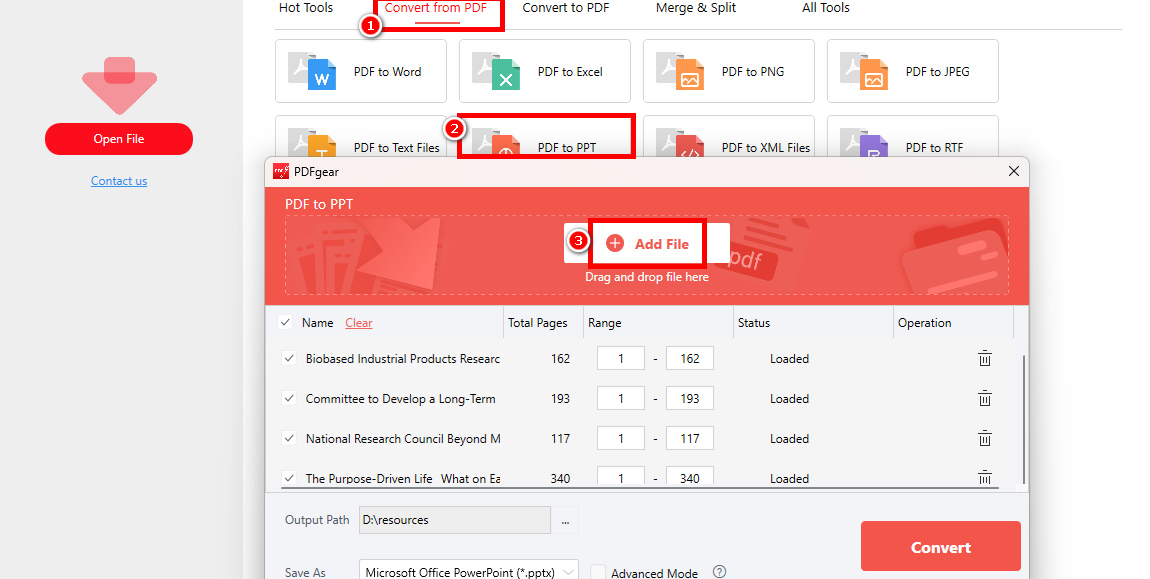Expand the Save As format dropdown
The image size is (1150, 579).
(x=469, y=570)
